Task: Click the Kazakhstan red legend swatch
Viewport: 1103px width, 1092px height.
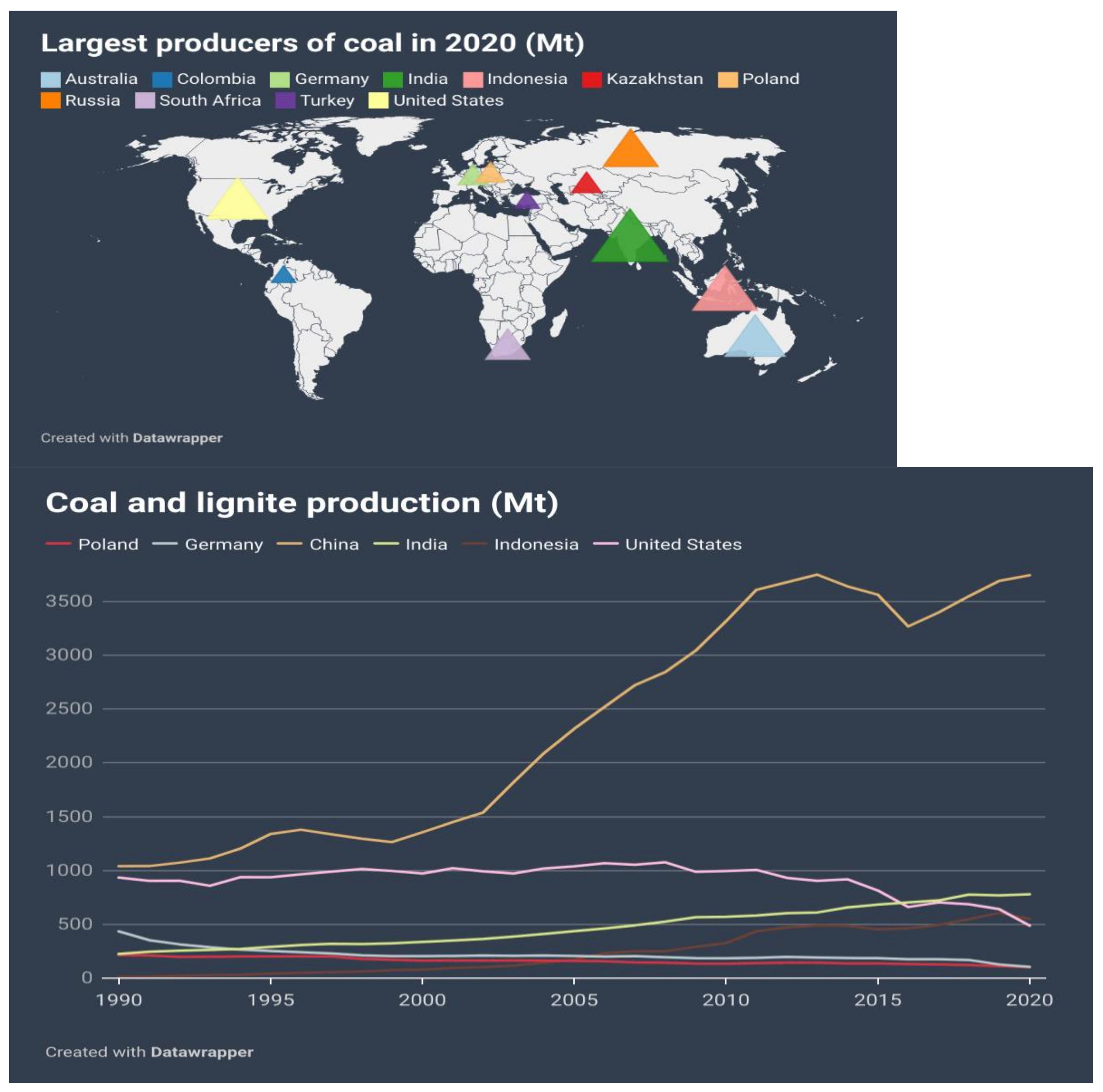Action: pyautogui.click(x=591, y=79)
